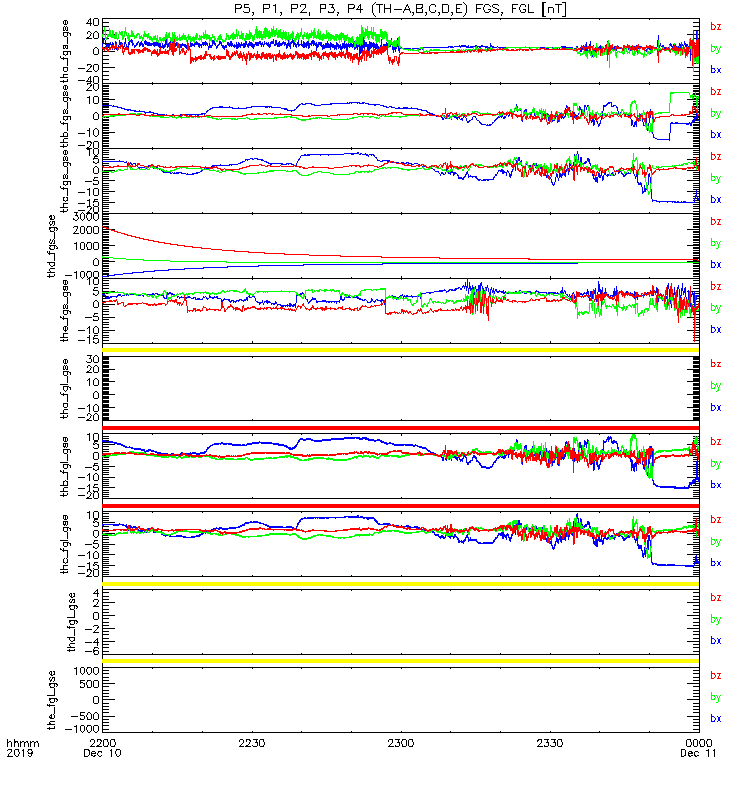Image resolution: width=750 pixels, height=800 pixels.
Task: Click the bx legend of tha_fgl_gse panel
Action: (716, 407)
